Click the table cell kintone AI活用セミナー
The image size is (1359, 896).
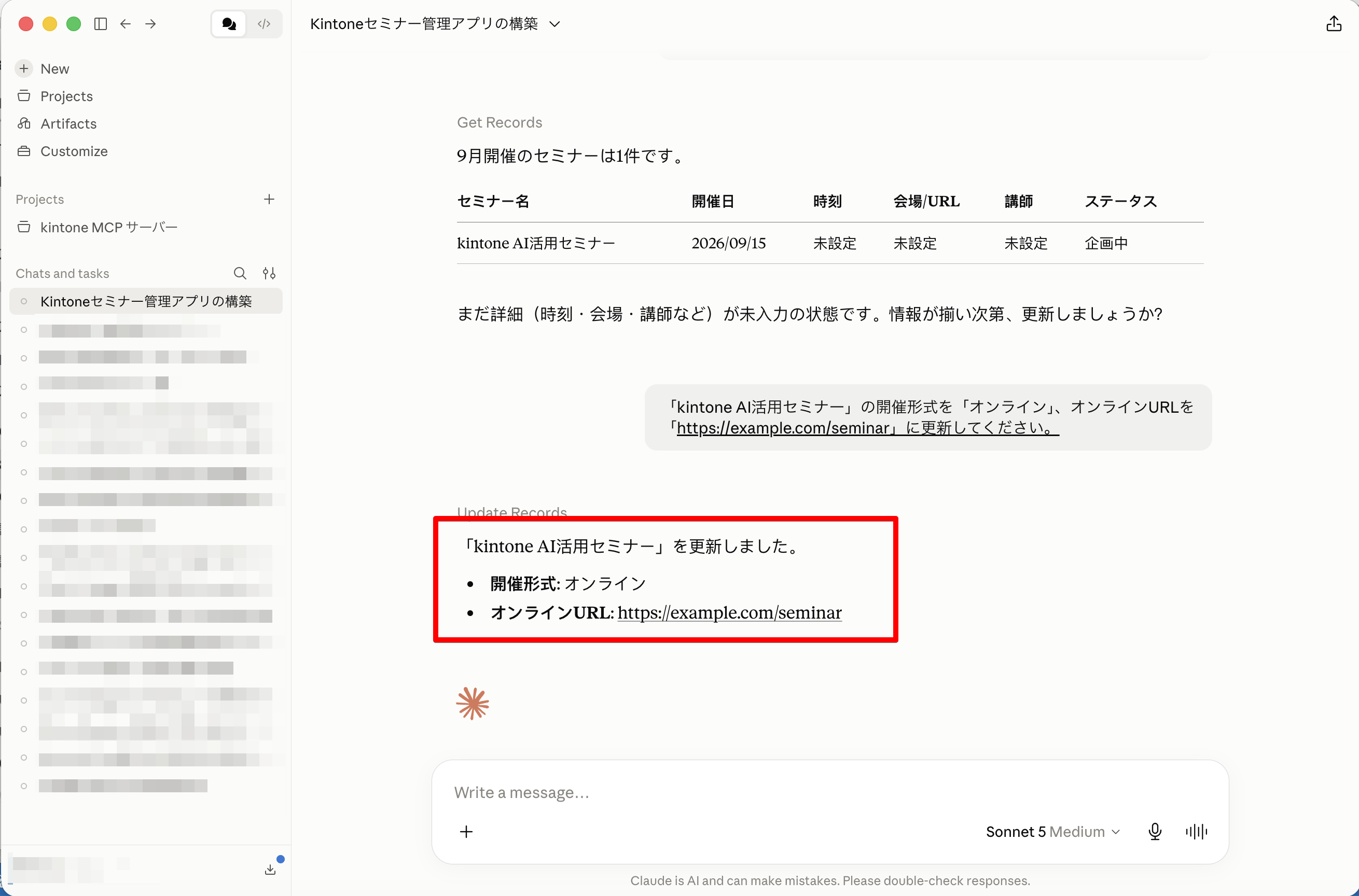[536, 243]
